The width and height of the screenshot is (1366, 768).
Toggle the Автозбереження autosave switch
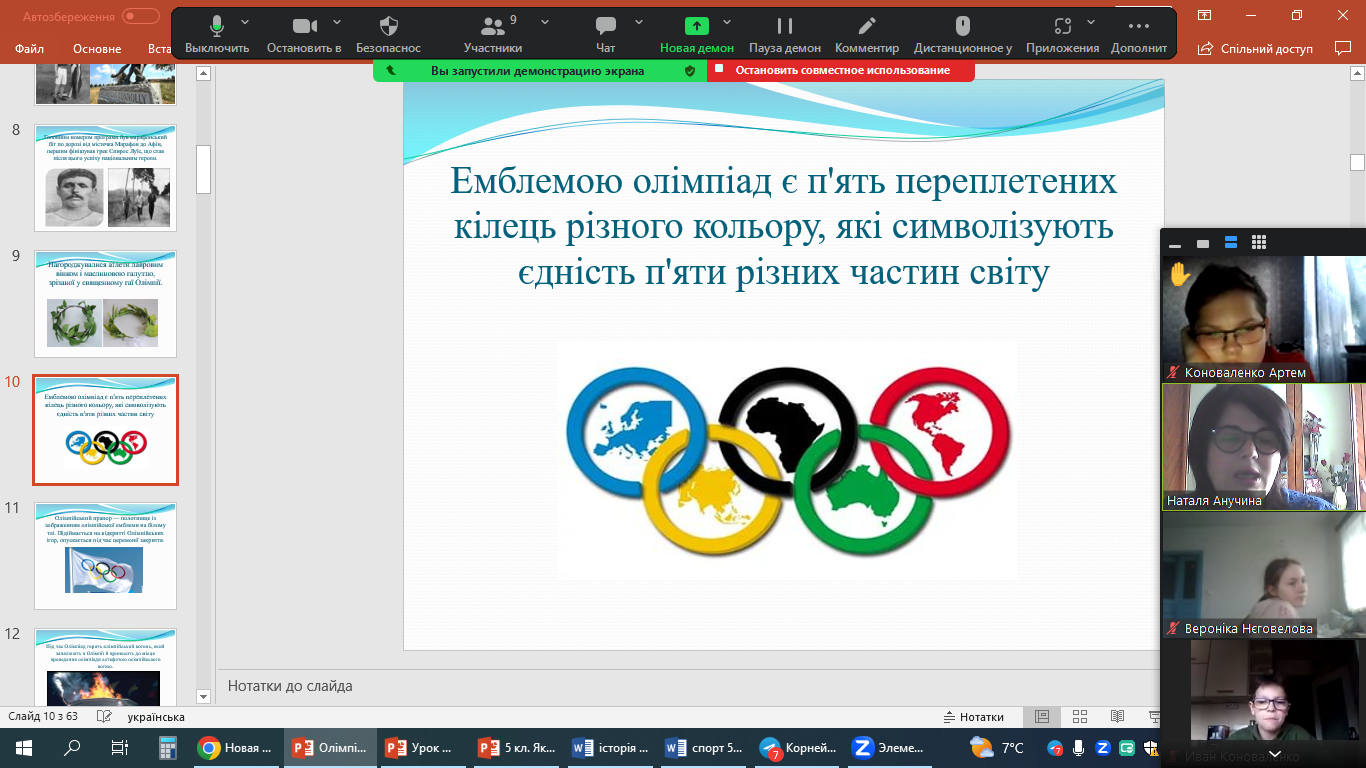tap(141, 16)
